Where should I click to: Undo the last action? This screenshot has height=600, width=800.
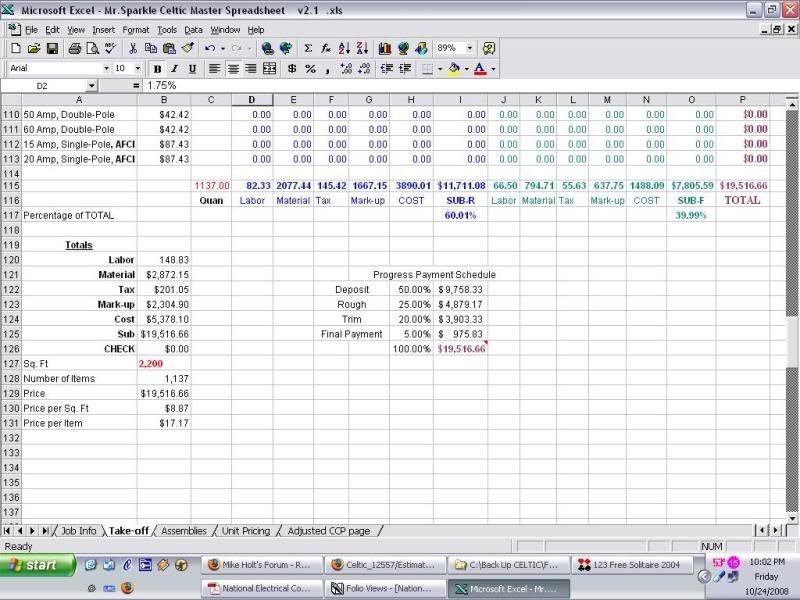(x=210, y=48)
